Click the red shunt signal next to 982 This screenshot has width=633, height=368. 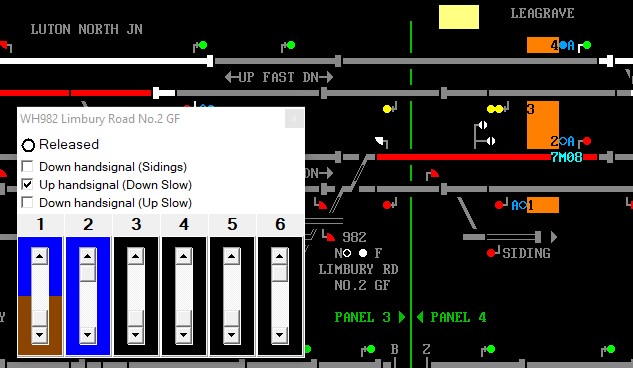click(x=330, y=236)
